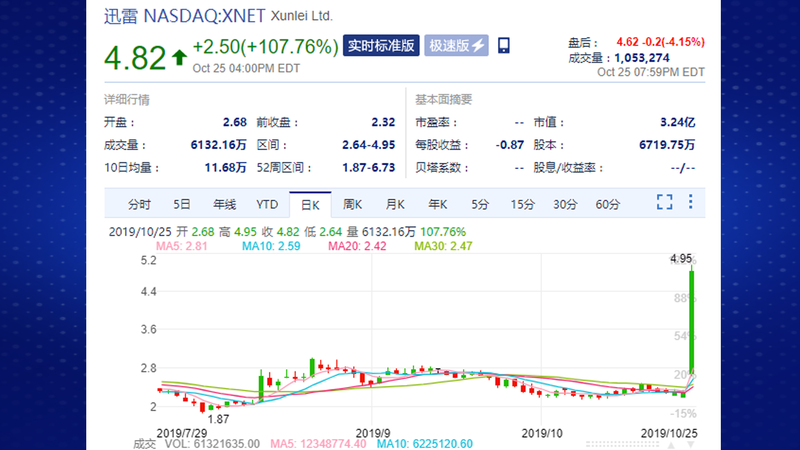Select the 30分 thirty-minute tab
This screenshot has height=450, width=800.
pyautogui.click(x=565, y=205)
